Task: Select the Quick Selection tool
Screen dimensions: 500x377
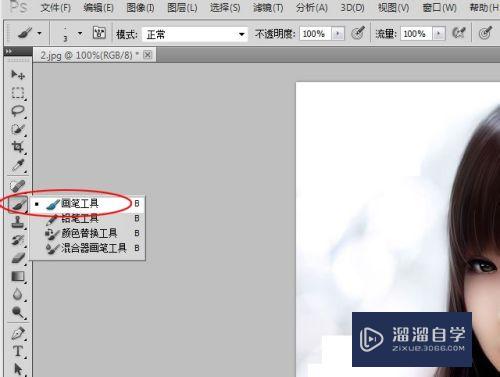Action: click(x=18, y=129)
